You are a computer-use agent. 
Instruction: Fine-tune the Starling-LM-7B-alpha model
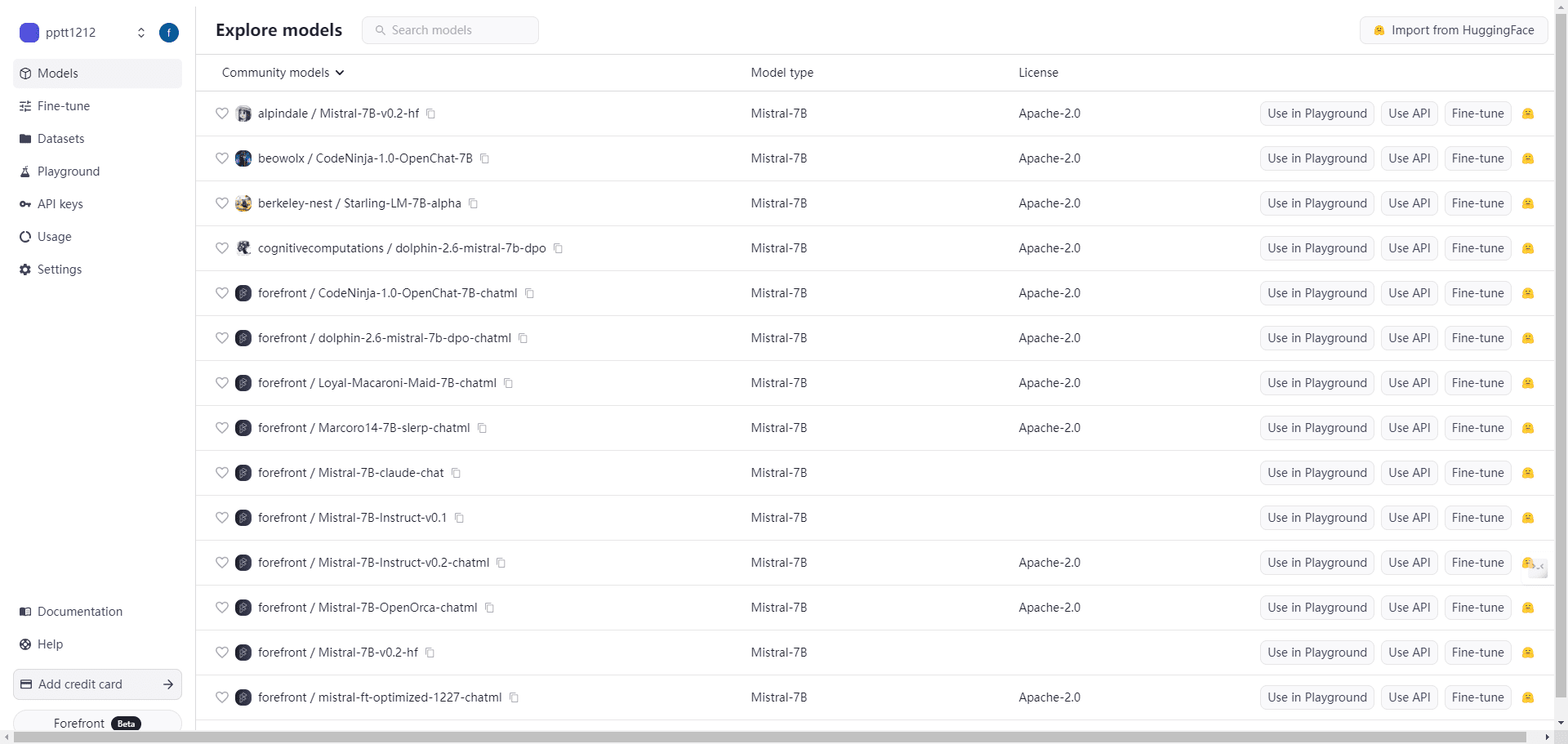click(1477, 203)
